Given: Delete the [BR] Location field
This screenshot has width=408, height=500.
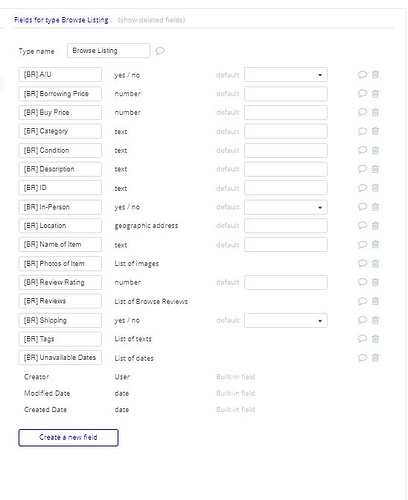Looking at the screenshot, I should (375, 226).
